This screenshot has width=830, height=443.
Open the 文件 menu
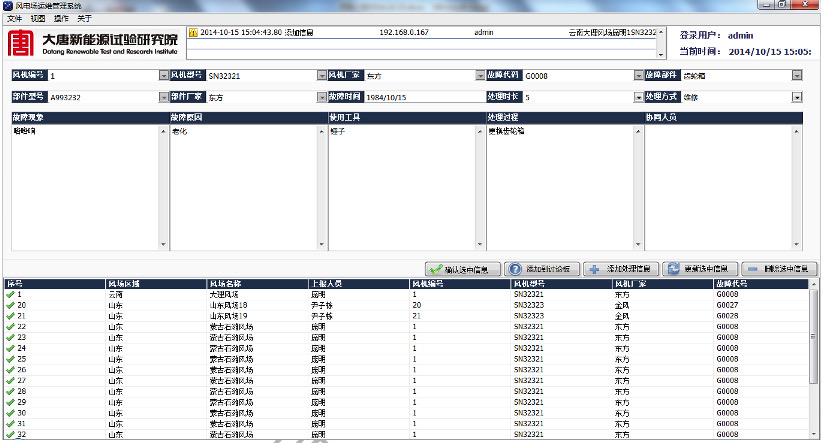(x=14, y=18)
